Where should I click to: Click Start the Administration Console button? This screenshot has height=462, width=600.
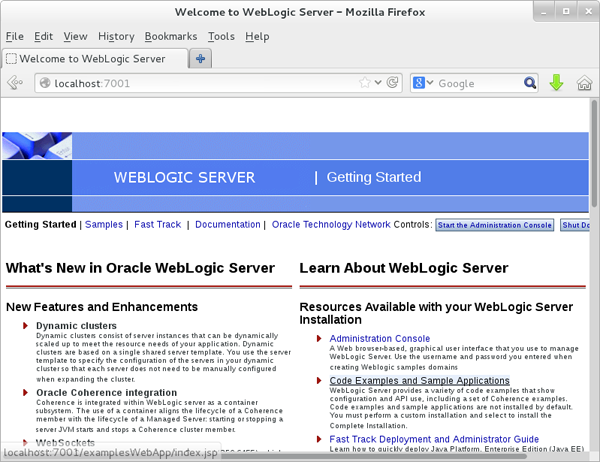(x=494, y=225)
